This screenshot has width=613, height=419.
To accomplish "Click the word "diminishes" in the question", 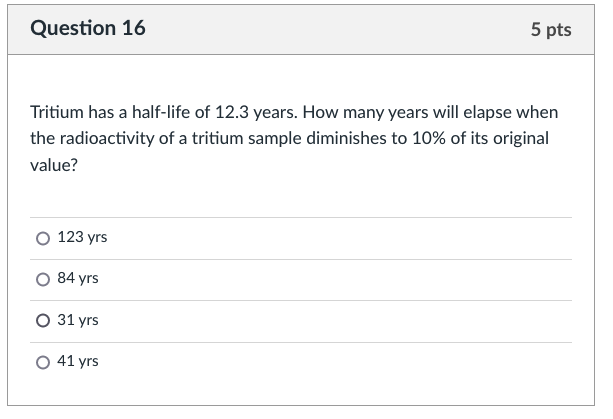I will [343, 139].
